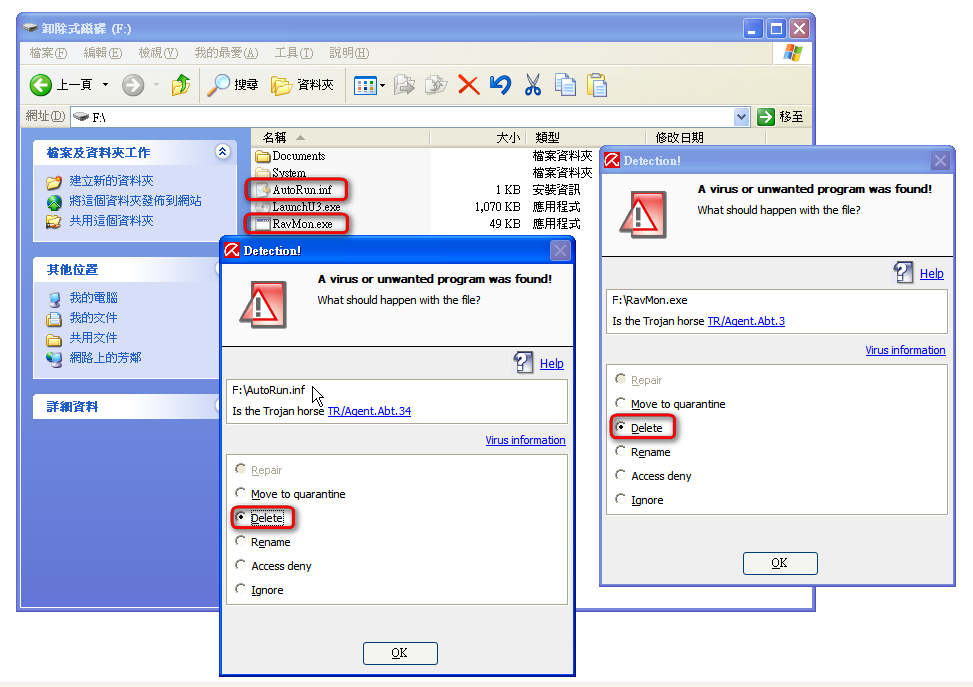Click the Forward arrow in Explorer toolbar
The image size is (973, 687).
[x=133, y=85]
